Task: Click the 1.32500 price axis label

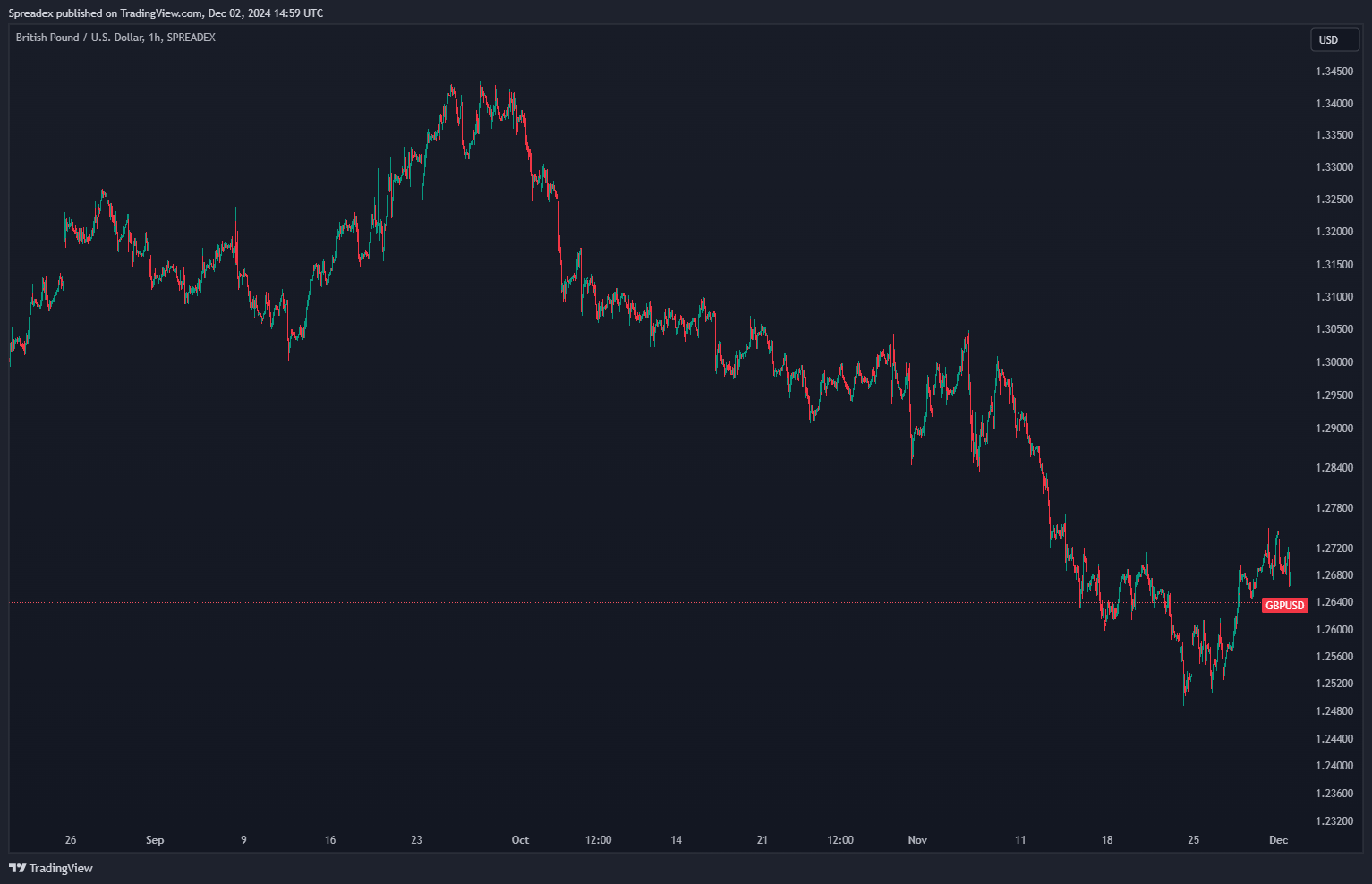Action: (1334, 200)
